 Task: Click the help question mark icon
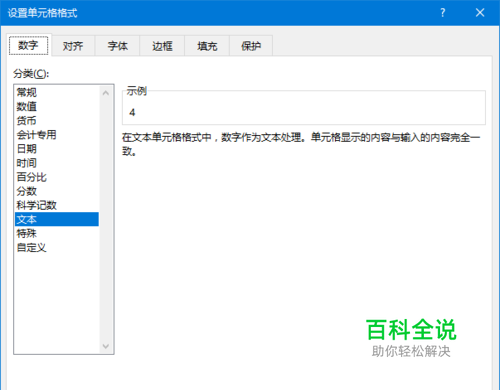pos(443,13)
